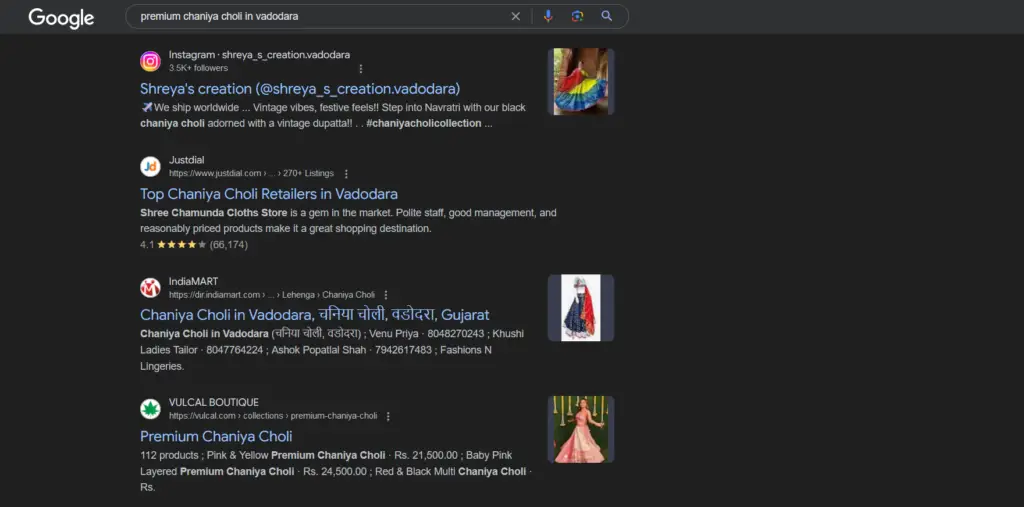Open the pink lehenga Vulcal thumbnail
This screenshot has height=507, width=1024.
(x=581, y=429)
